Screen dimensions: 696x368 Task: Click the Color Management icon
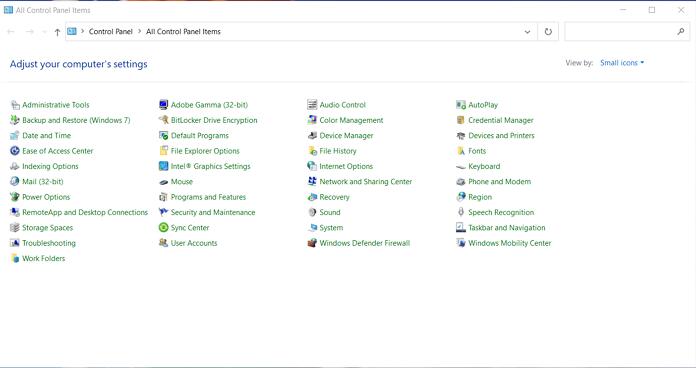(x=312, y=120)
